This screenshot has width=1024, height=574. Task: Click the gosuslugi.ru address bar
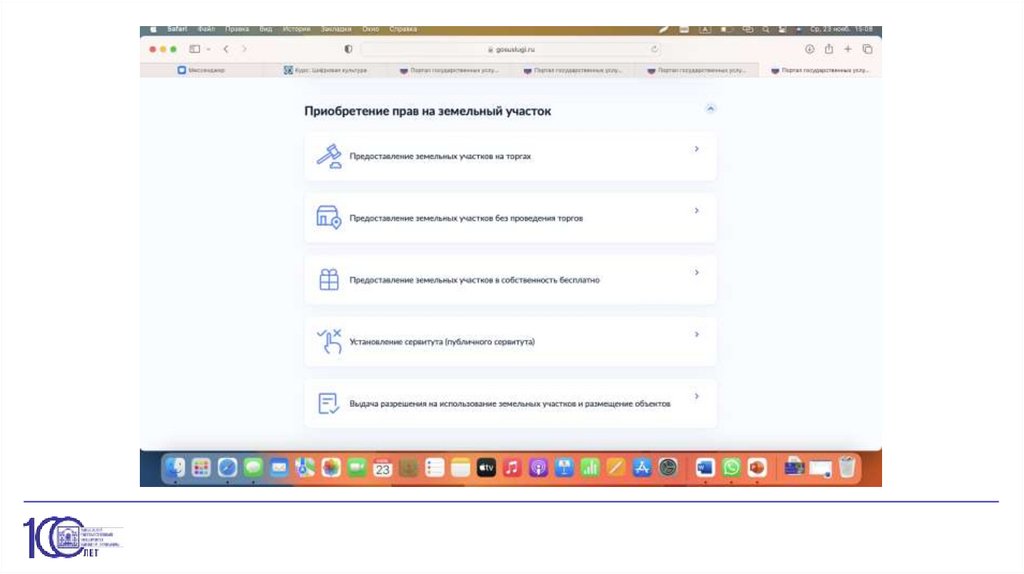(511, 49)
